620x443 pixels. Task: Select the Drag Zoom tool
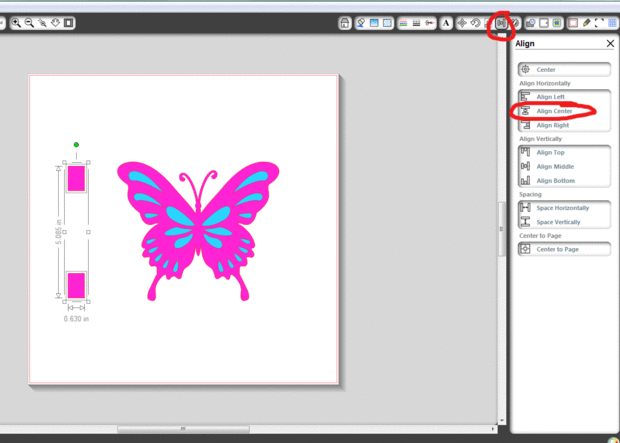click(x=55, y=23)
